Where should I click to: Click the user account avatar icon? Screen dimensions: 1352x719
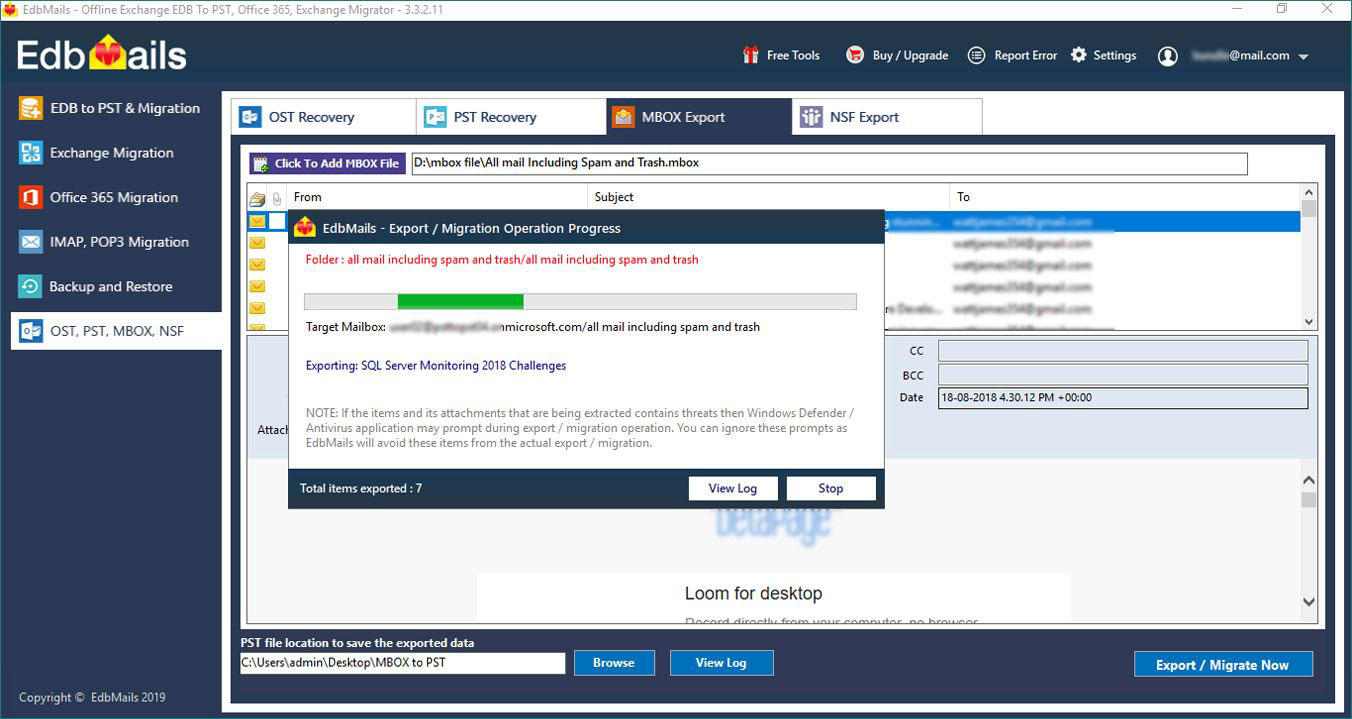[1167, 56]
